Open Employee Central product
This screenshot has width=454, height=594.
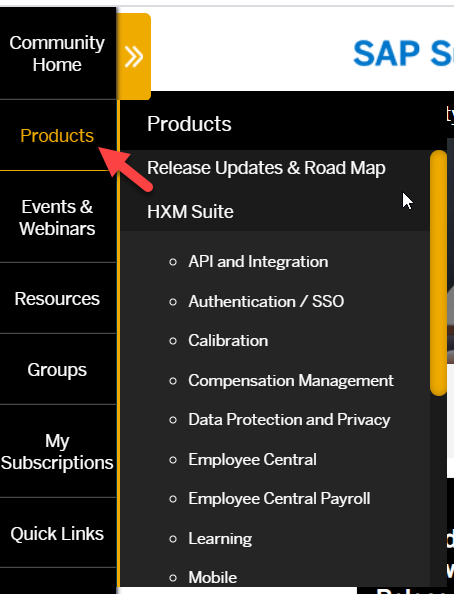click(x=252, y=460)
